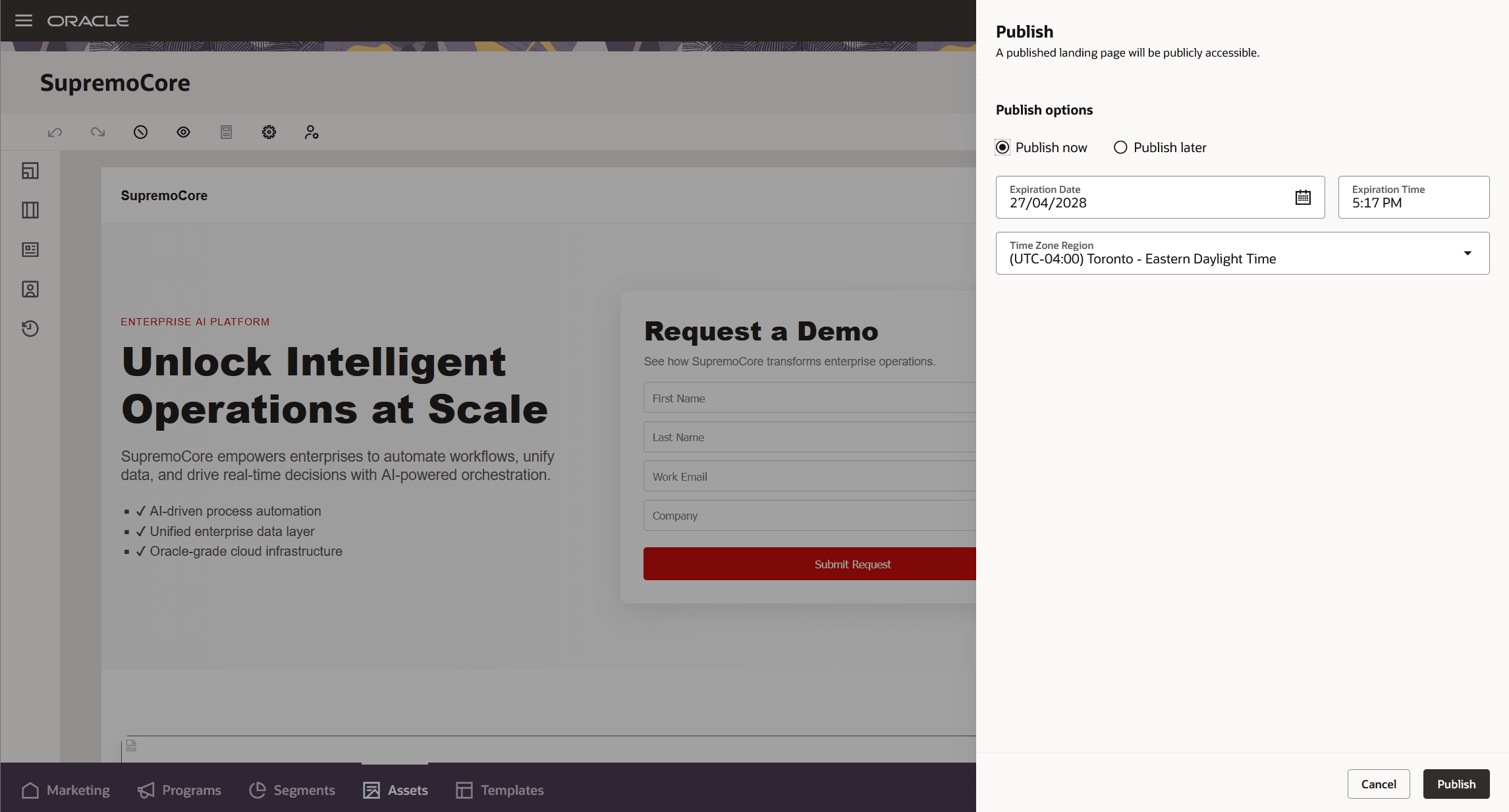Open the content block icon in sidebar
The image size is (1509, 812).
point(30,250)
